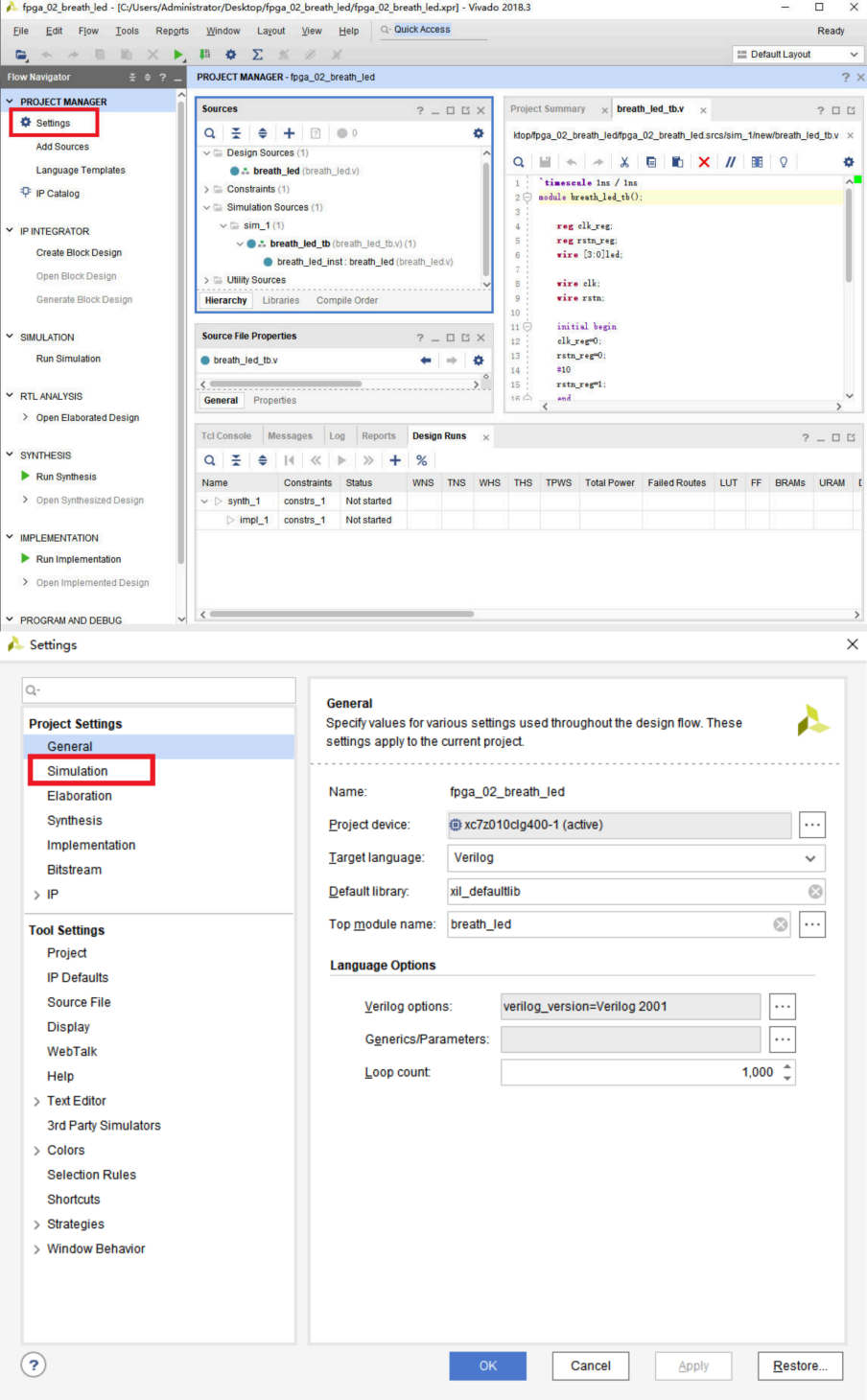Open the Reports menu
The width and height of the screenshot is (867, 1400).
point(172,31)
